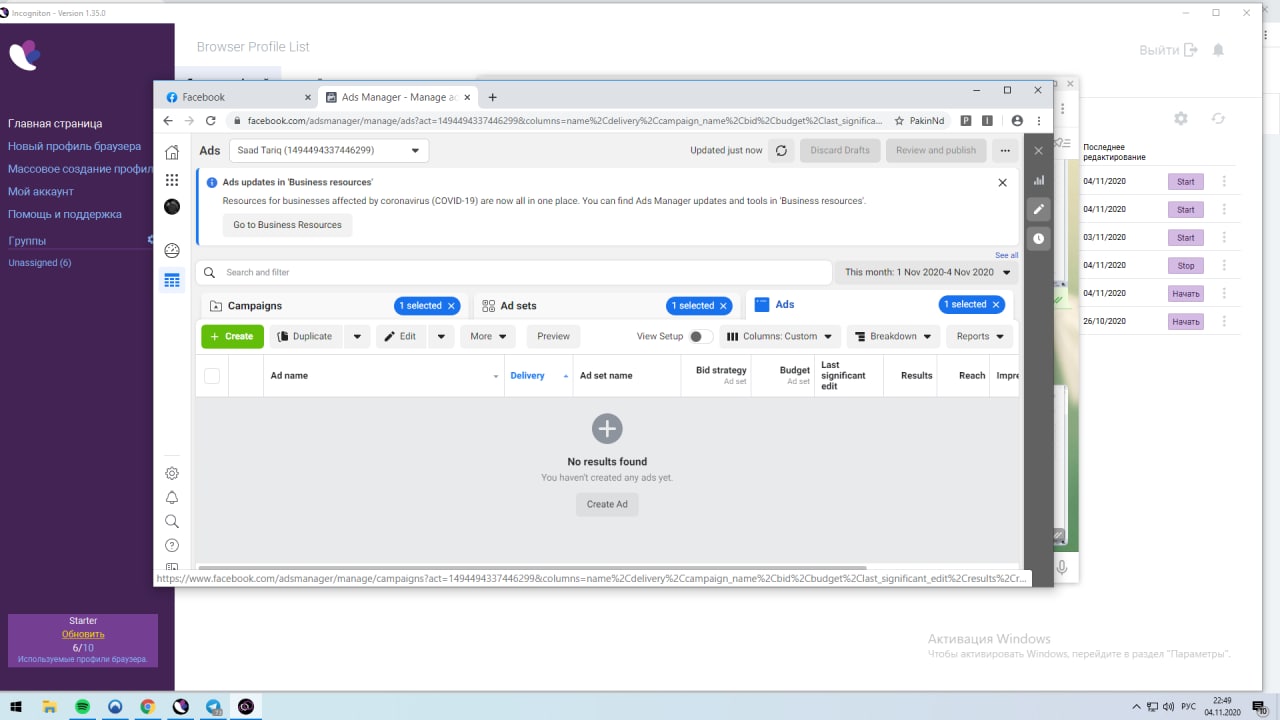The image size is (1280, 720).
Task: Expand the Duplicate options arrow
Action: click(x=358, y=336)
